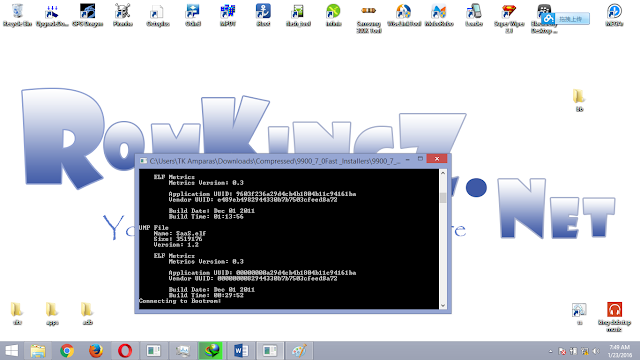
Task: Open the console window system menu icon
Action: [x=143, y=161]
